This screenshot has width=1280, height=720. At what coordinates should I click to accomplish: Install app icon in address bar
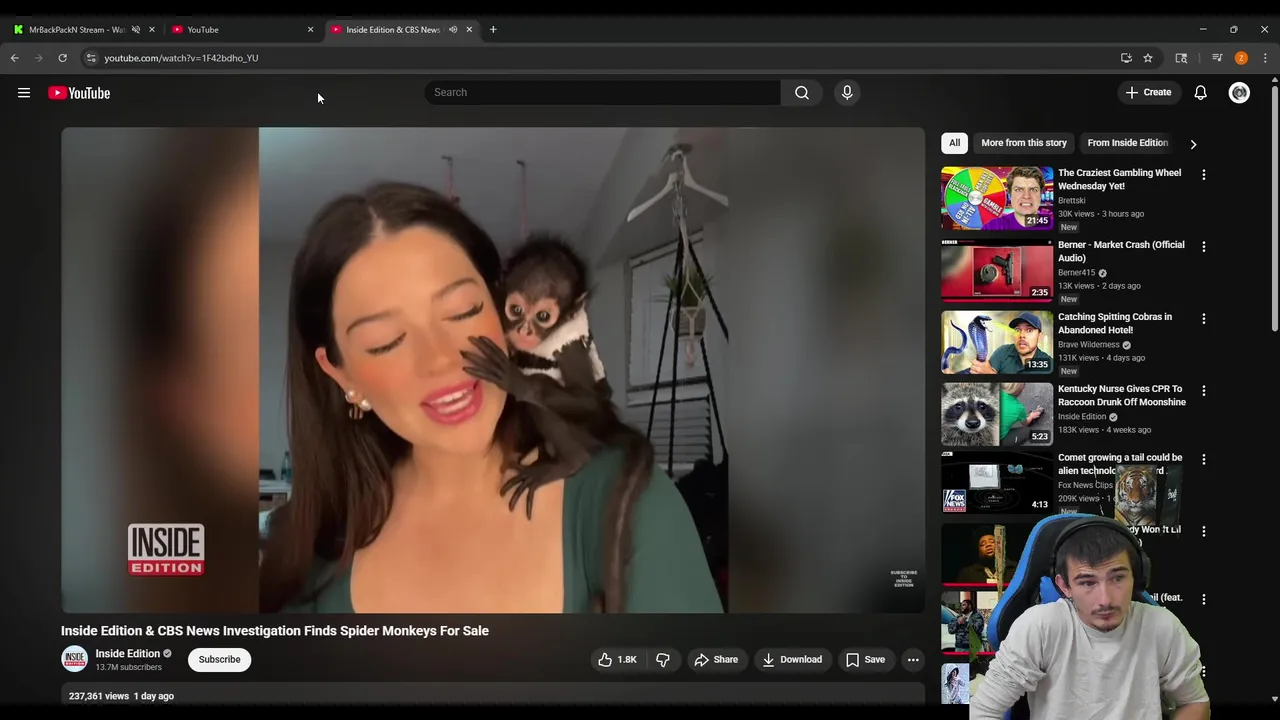[1126, 58]
